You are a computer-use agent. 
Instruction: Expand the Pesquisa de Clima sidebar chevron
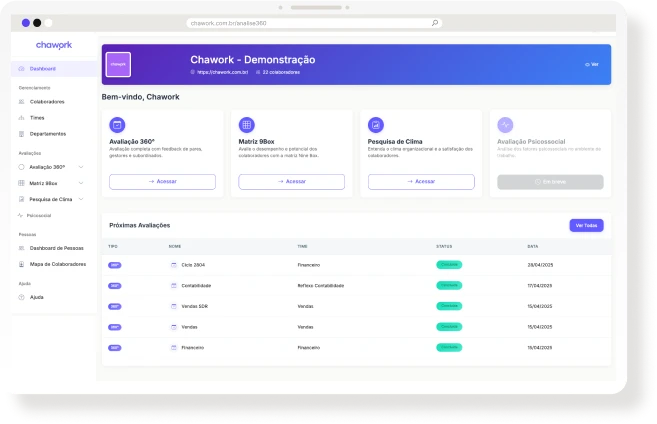point(81,199)
